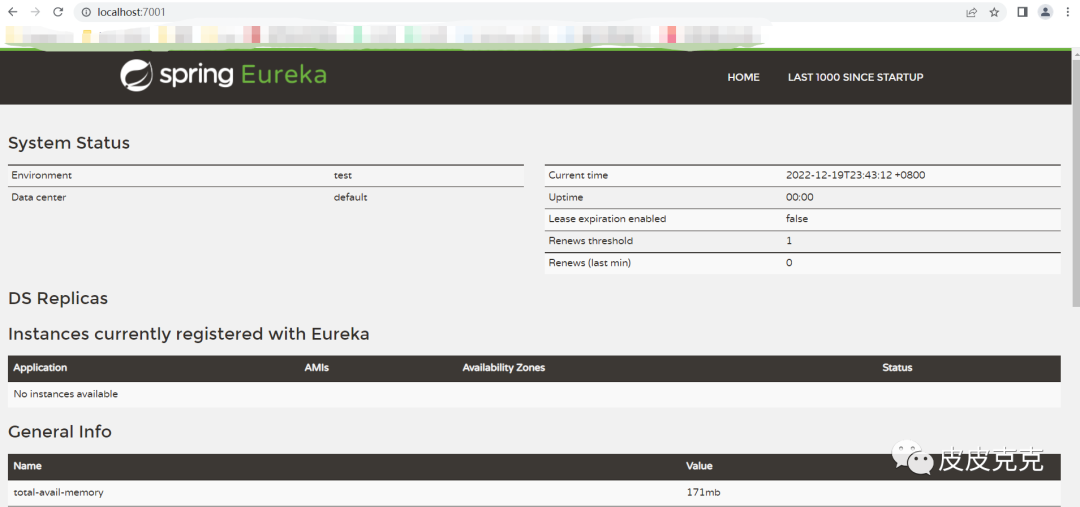Select the DS Replicas heading
The height and width of the screenshot is (507, 1080).
58,299
